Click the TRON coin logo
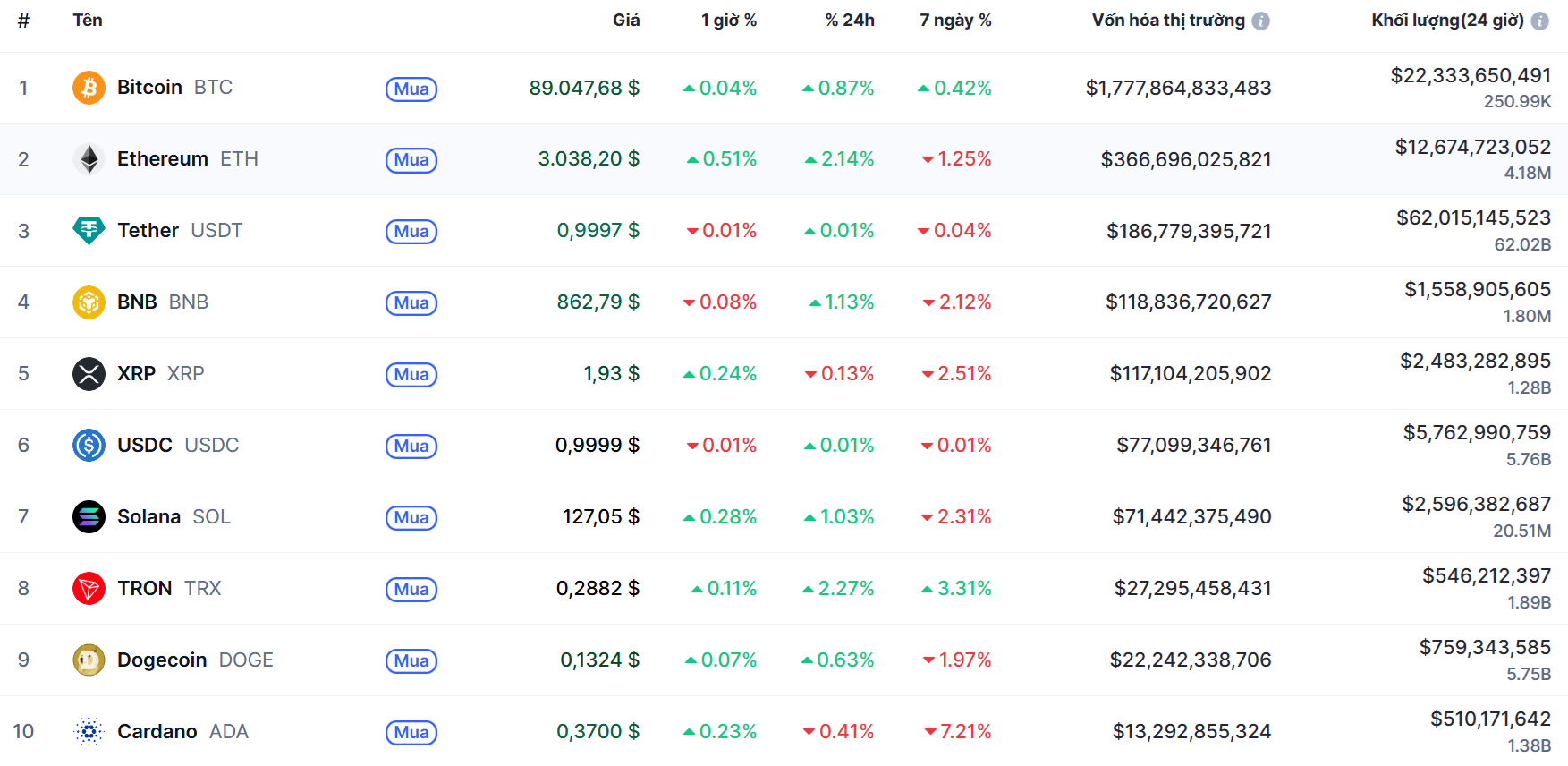This screenshot has height=766, width=1568. [89, 589]
